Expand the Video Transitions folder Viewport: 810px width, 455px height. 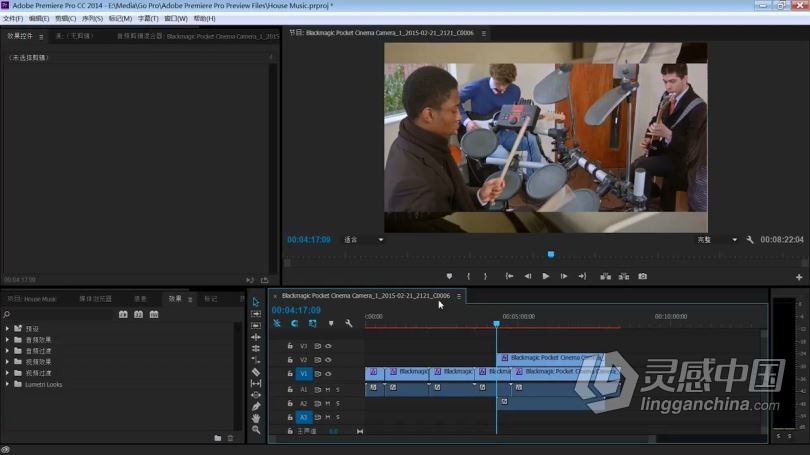(x=7, y=373)
